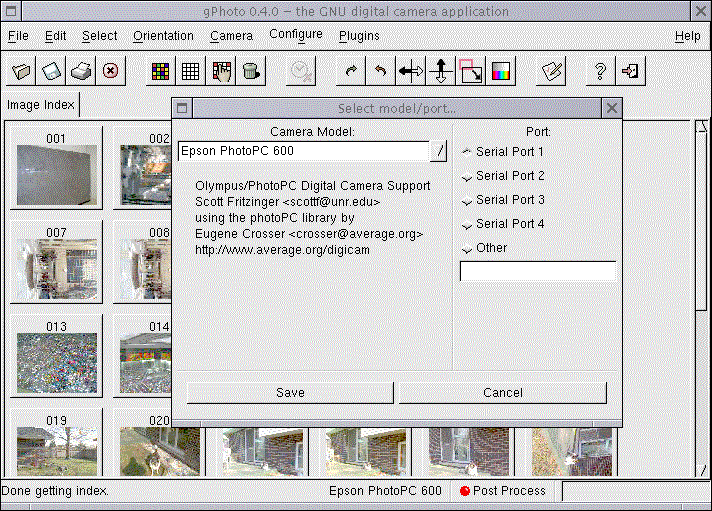Select the Serial Port 1 radio button
The image size is (712, 511).
click(x=466, y=152)
